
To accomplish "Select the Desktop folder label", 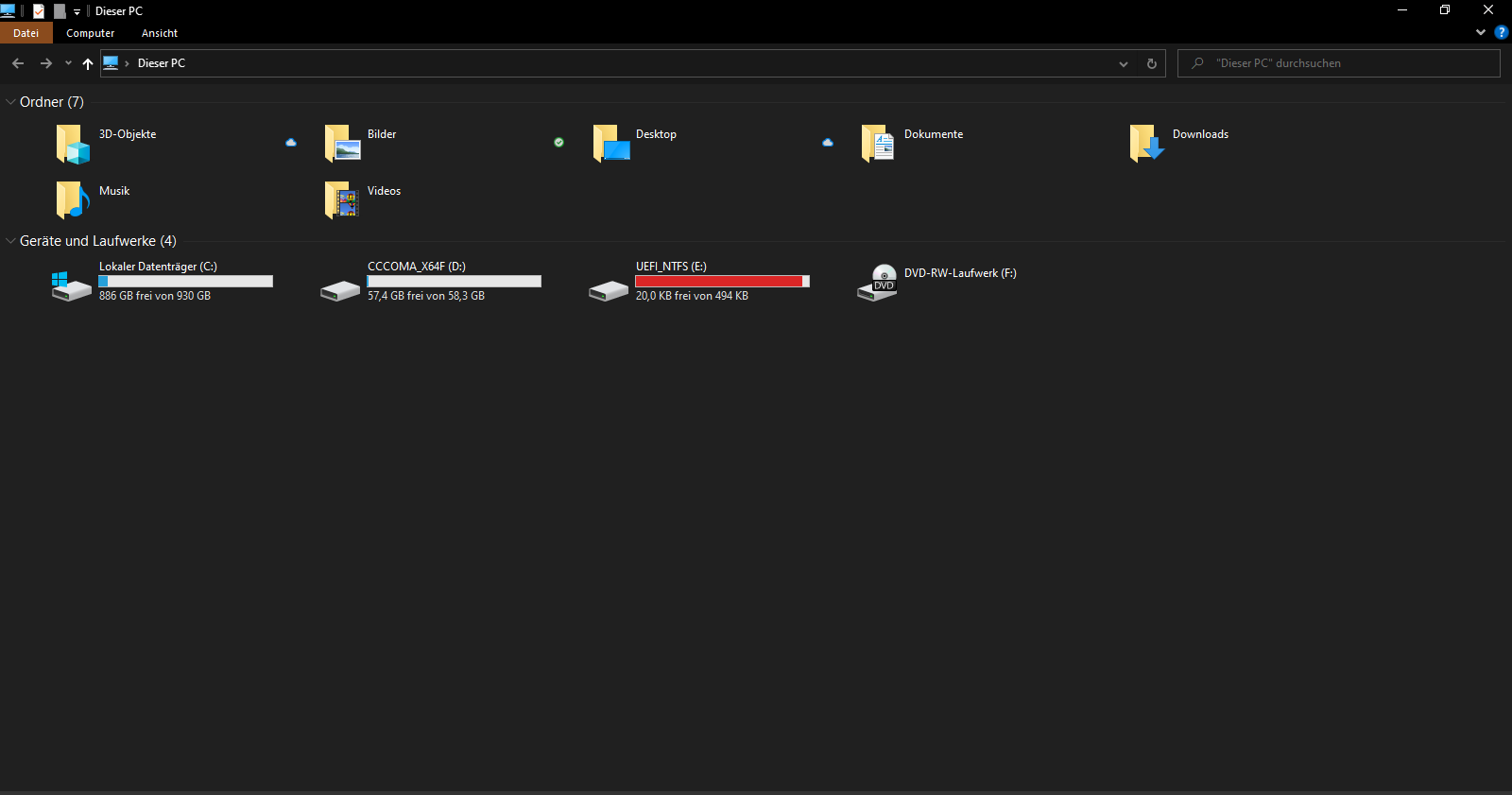I will tap(656, 134).
